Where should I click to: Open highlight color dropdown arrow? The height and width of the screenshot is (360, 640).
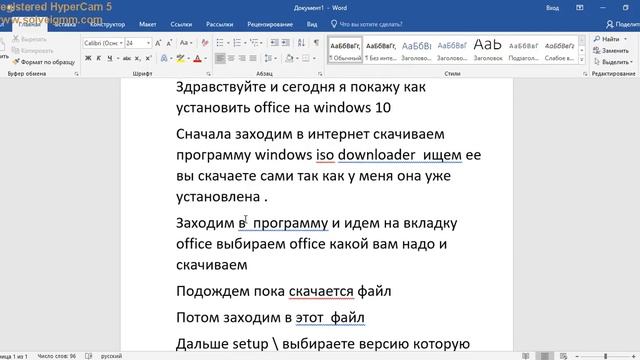pos(188,58)
